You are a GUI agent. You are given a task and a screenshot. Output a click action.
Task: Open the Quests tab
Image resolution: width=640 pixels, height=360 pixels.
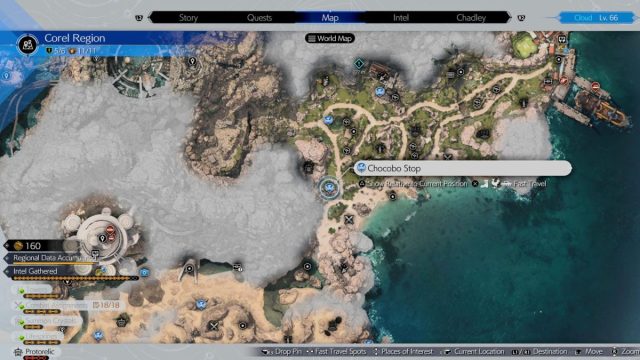[259, 18]
